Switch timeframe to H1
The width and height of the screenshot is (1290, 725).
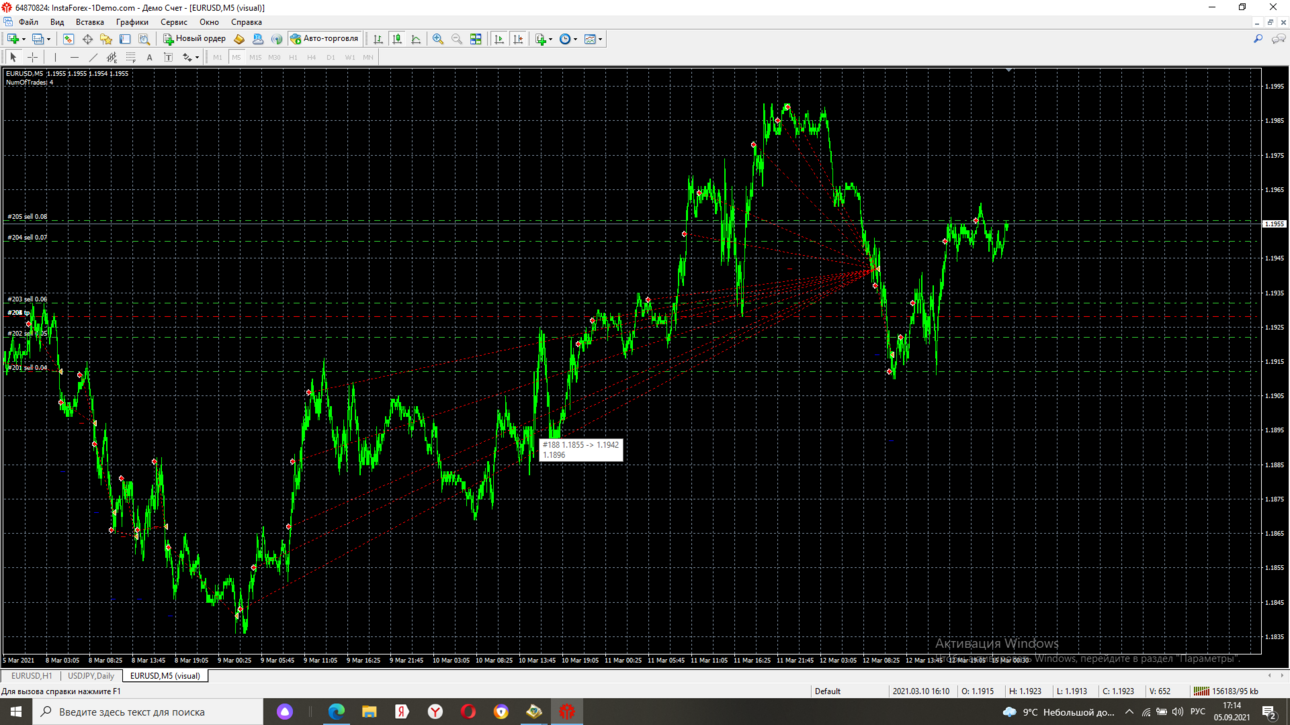click(x=293, y=57)
